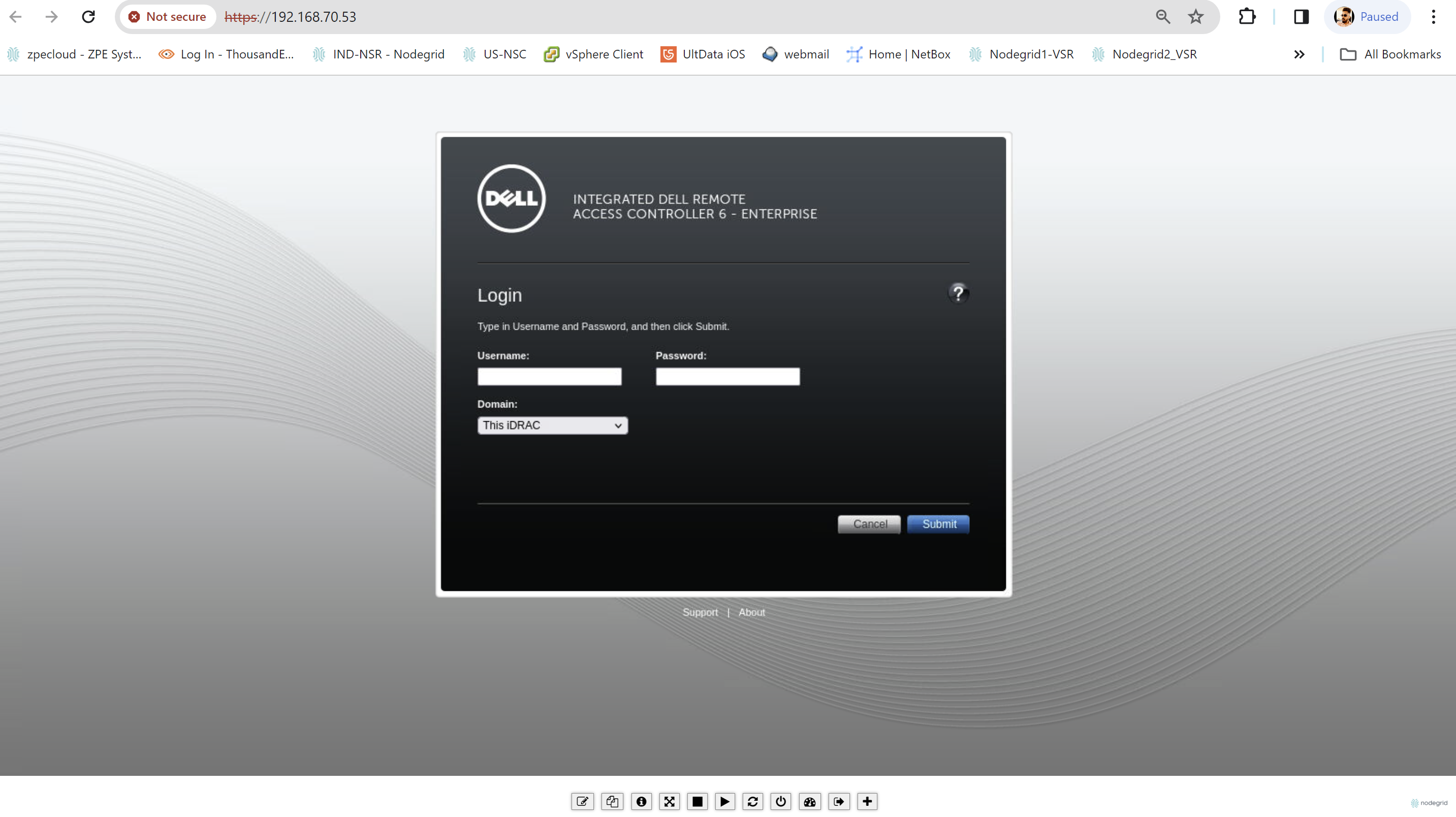Click 'INTEGRATED DELL REMOTE ACCESS CONTROLLER 6 - ENTERPRISE' title
Screen dimensions: 1456x817
click(x=694, y=206)
